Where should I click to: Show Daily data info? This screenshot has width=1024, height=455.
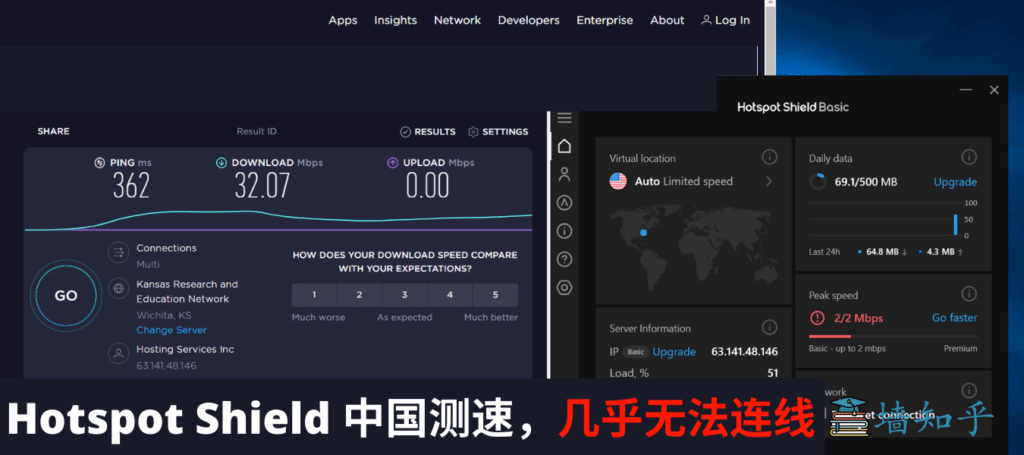(968, 157)
